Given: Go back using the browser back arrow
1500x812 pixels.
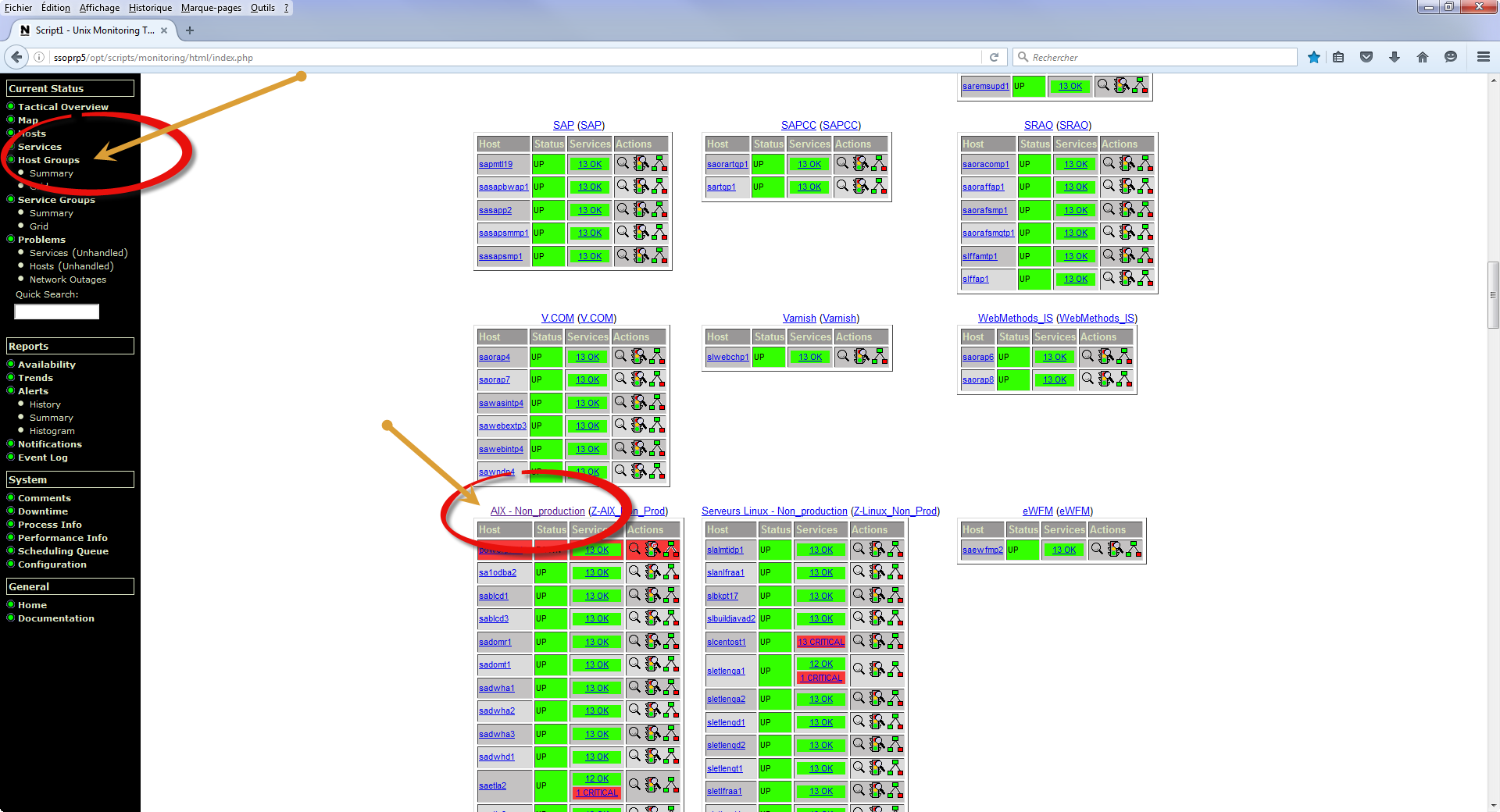Looking at the screenshot, I should [16, 57].
